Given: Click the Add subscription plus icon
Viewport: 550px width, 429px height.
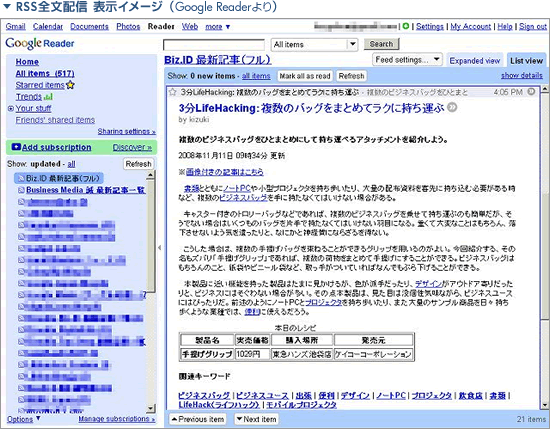Looking at the screenshot, I should coord(16,147).
